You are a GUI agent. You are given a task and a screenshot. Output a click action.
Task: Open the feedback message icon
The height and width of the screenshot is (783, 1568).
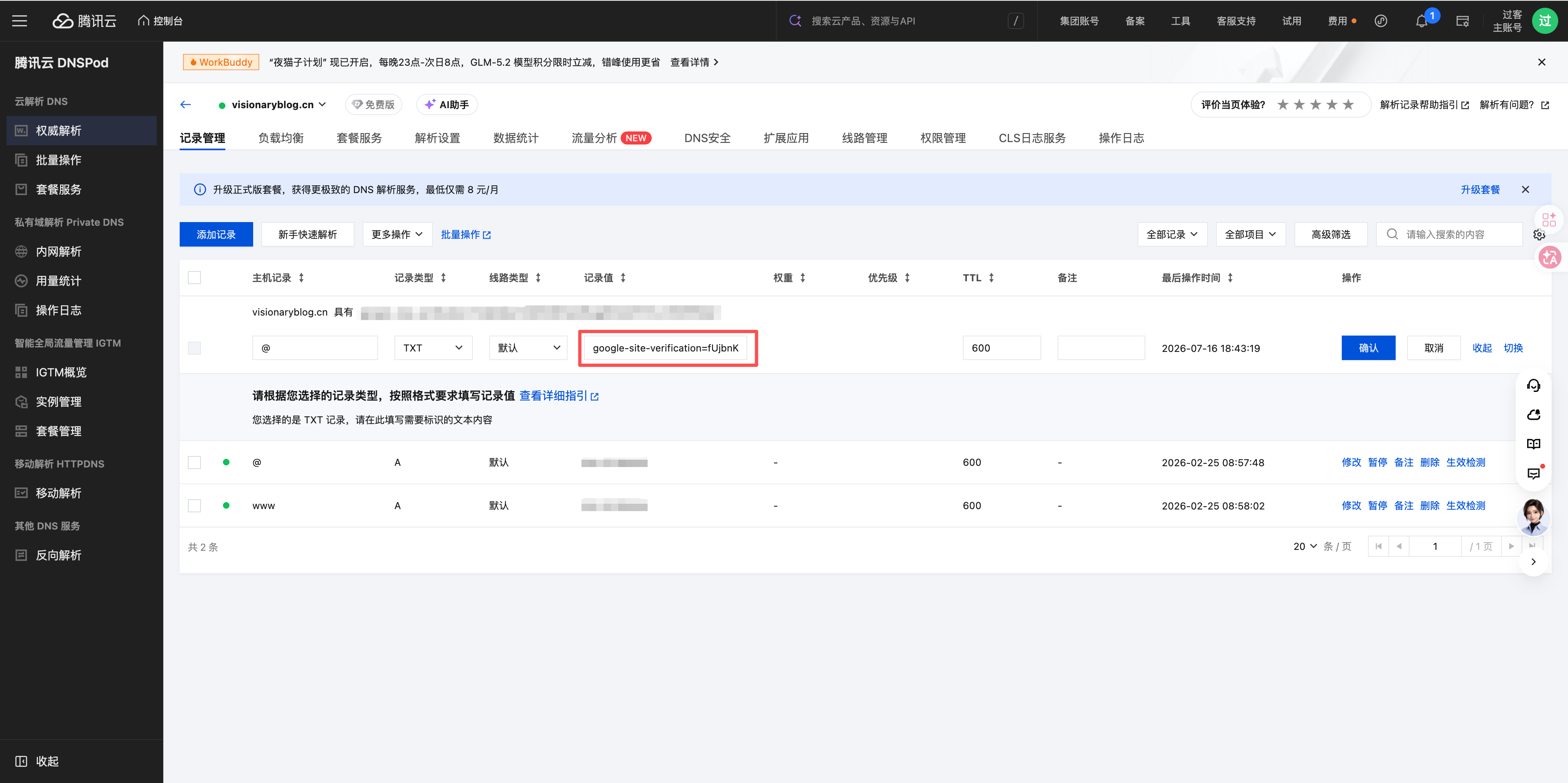(x=1533, y=473)
